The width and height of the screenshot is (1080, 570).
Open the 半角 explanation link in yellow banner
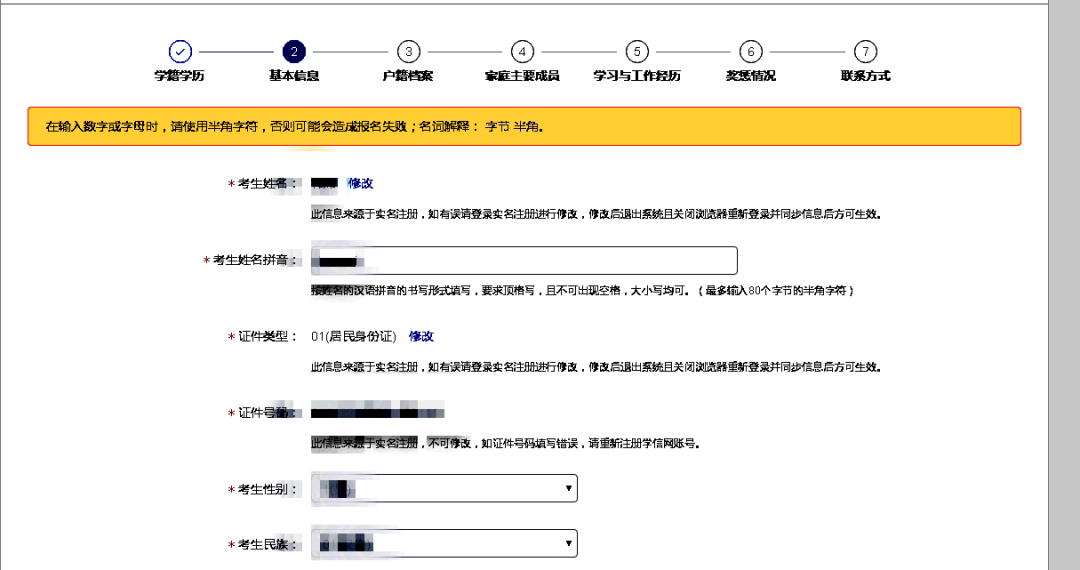[x=526, y=127]
